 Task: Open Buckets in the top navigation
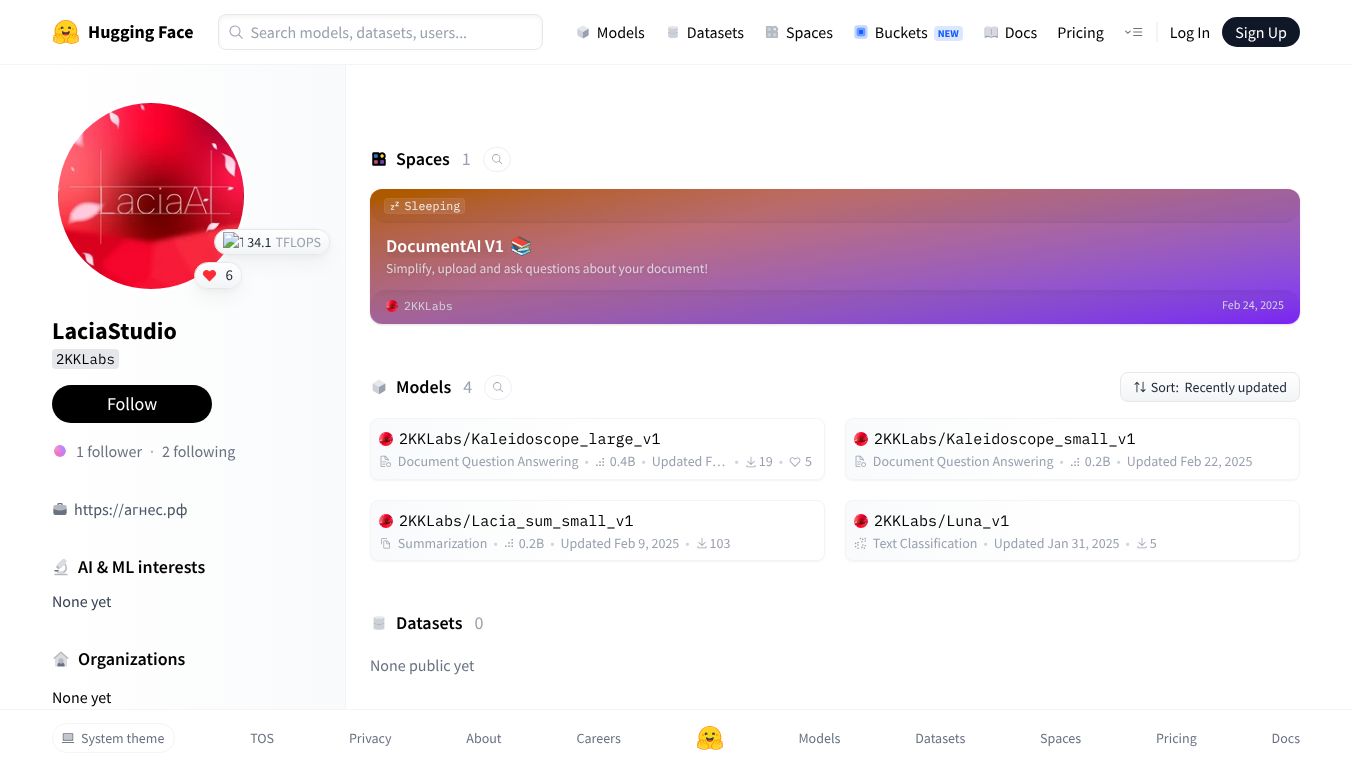[x=907, y=32]
